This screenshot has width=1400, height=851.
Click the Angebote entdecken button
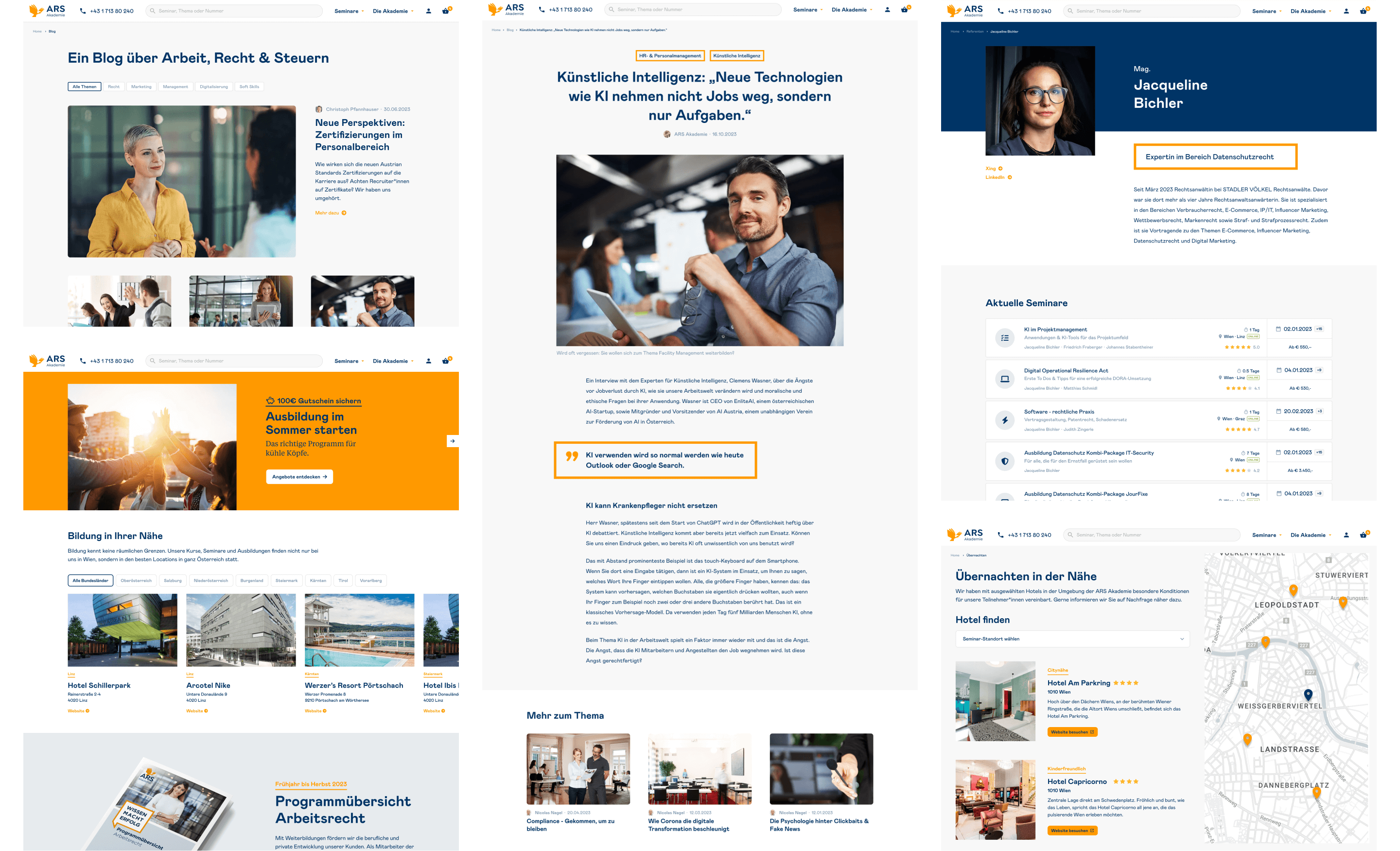[299, 477]
